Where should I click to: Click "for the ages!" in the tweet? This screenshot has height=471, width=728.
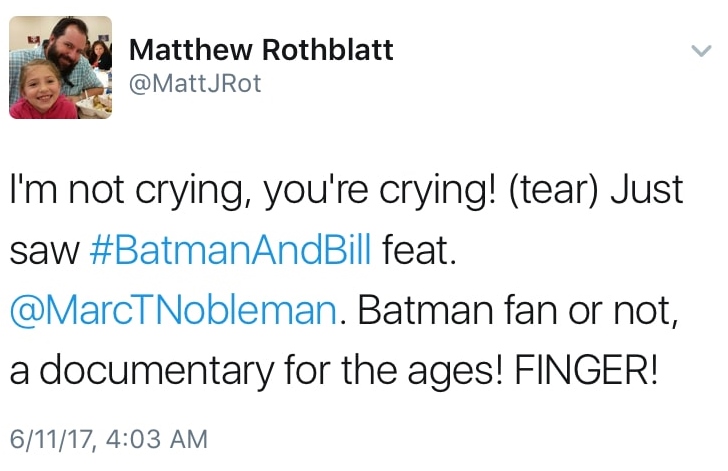coord(385,371)
